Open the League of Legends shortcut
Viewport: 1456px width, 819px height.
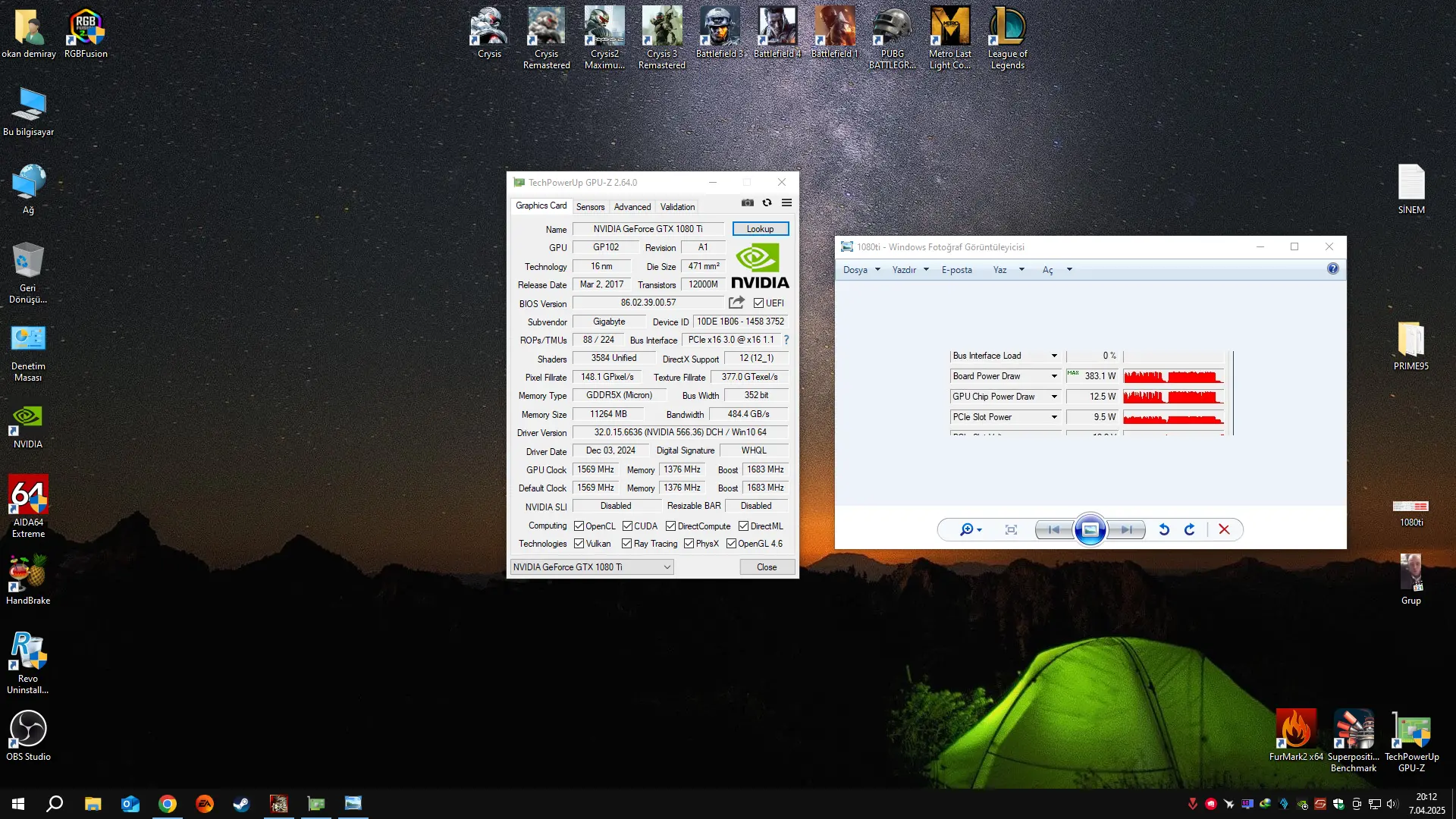1008,38
